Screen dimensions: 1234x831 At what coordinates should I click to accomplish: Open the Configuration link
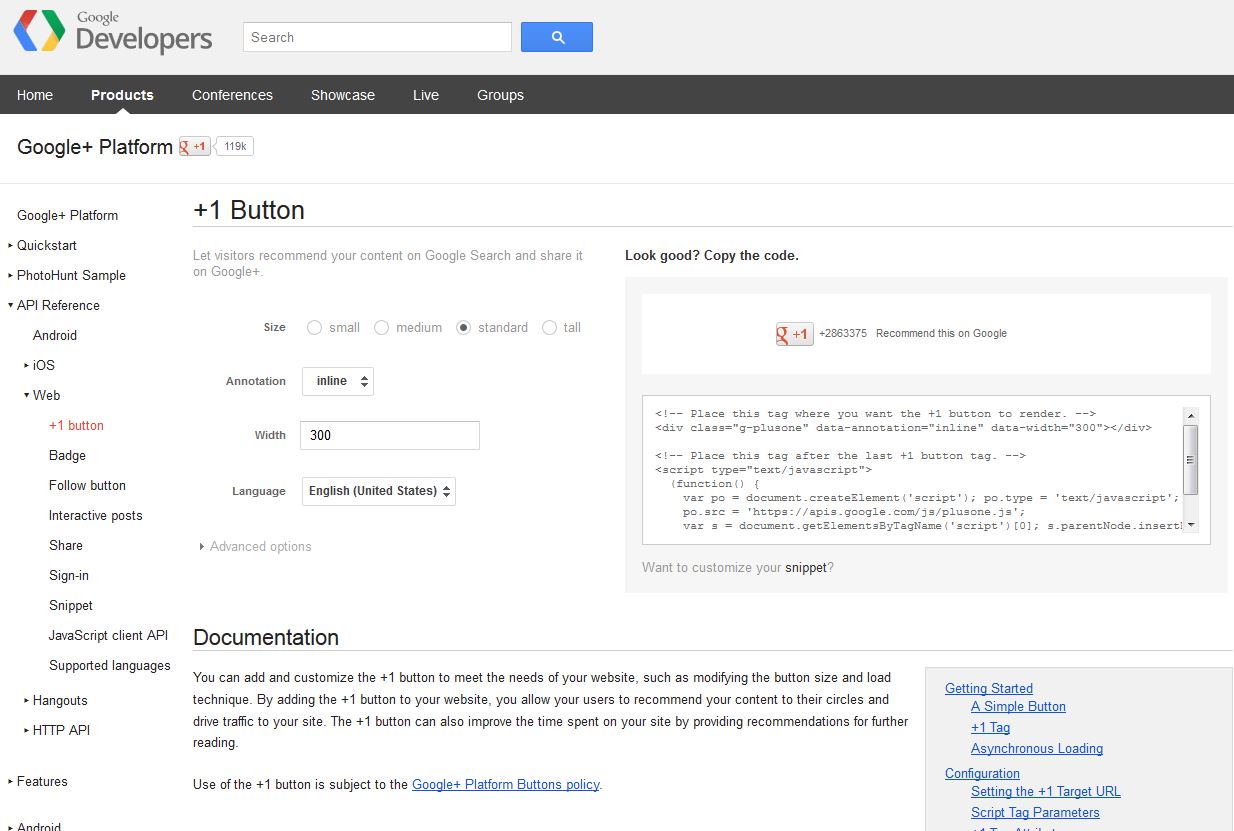[982, 774]
